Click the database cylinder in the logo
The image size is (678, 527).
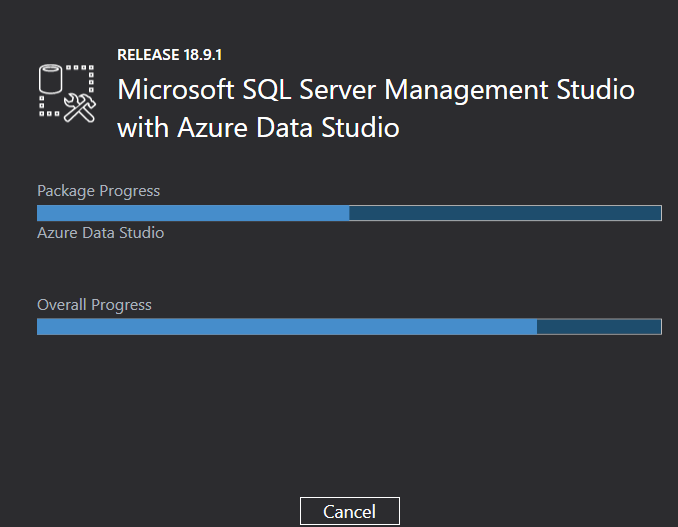pyautogui.click(x=51, y=79)
